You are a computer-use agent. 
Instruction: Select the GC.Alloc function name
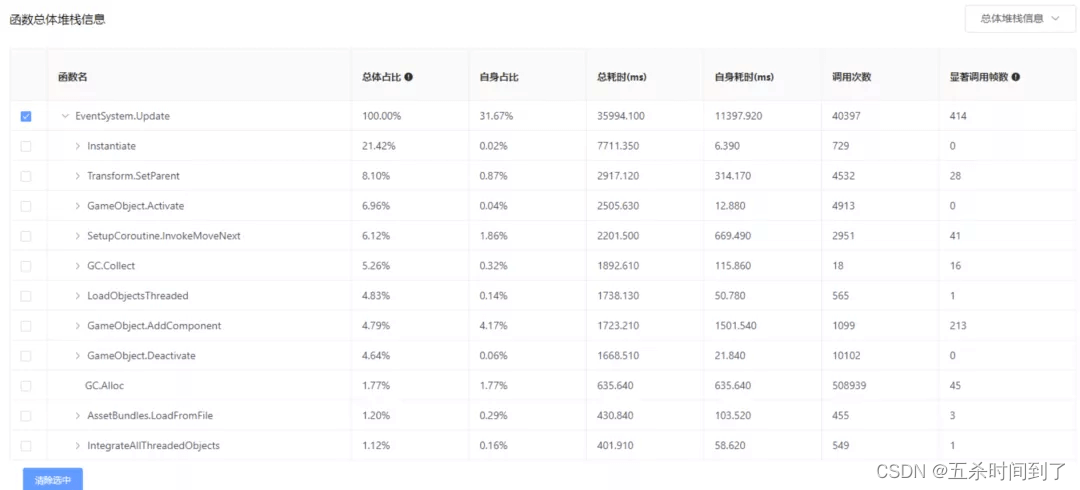tap(104, 386)
